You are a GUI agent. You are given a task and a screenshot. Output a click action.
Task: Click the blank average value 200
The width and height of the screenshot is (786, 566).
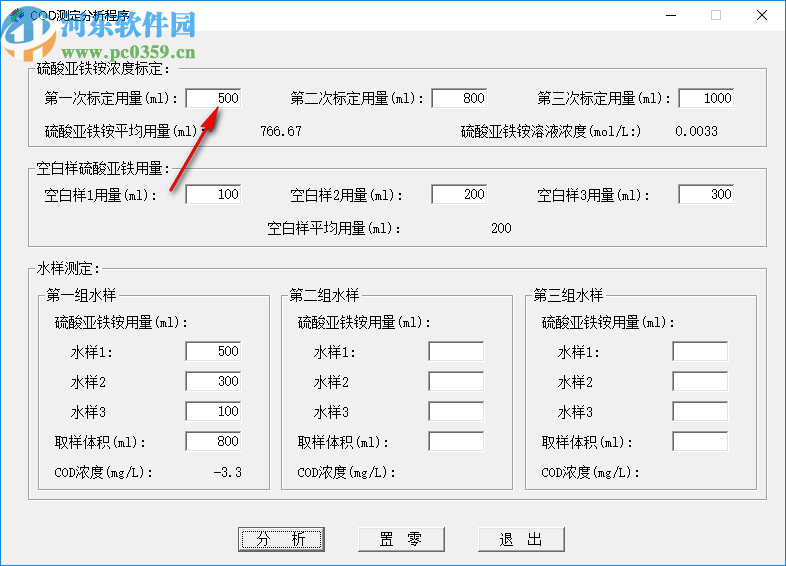click(501, 229)
